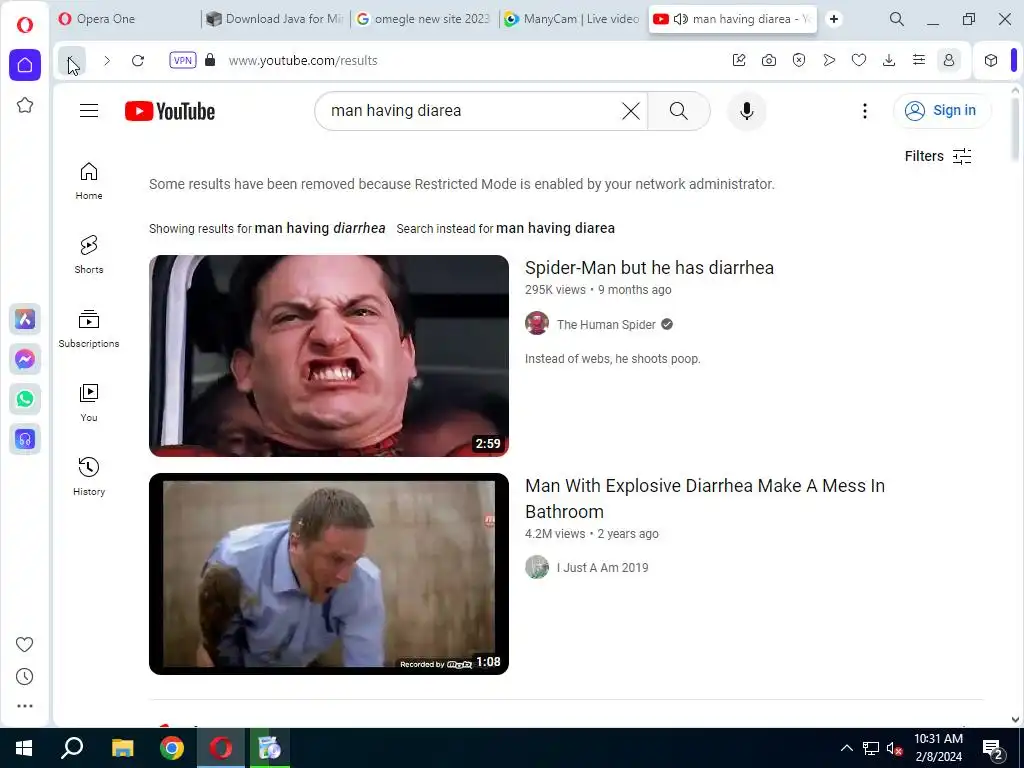Open Aria AI icon in sidebar

coord(25,319)
